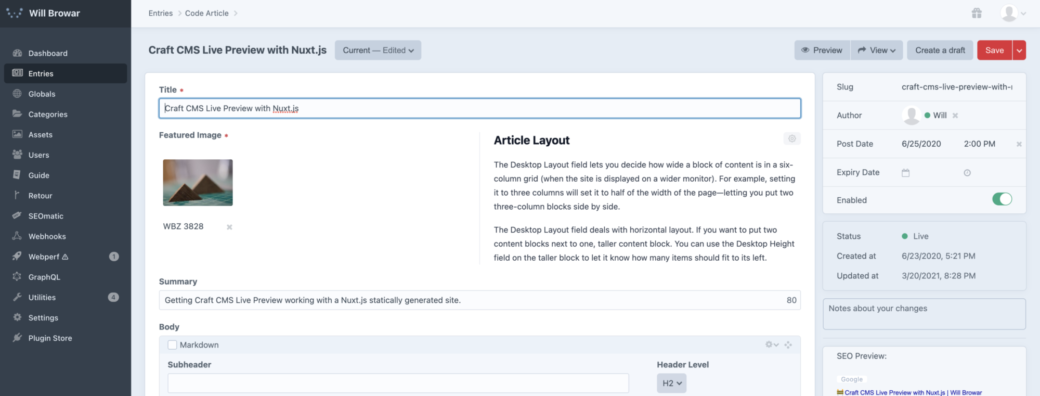Click the Dashboard gauge icon in sidebar
1040x396 pixels.
click(x=17, y=53)
